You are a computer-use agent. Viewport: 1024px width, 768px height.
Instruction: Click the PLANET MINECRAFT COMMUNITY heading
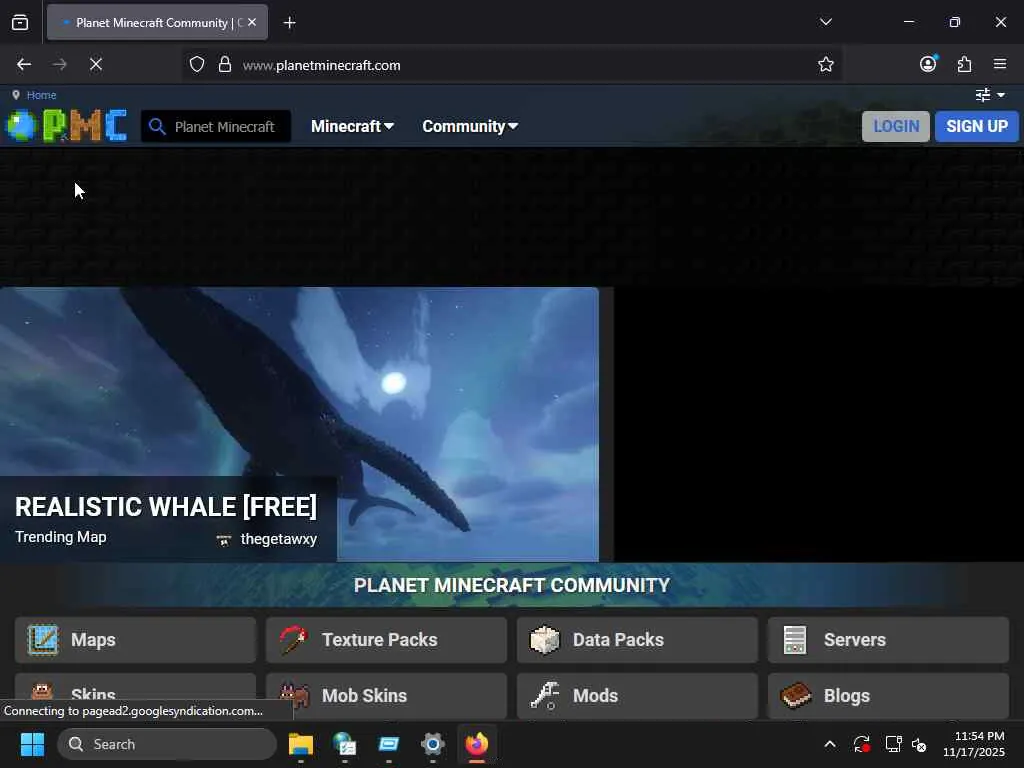512,585
